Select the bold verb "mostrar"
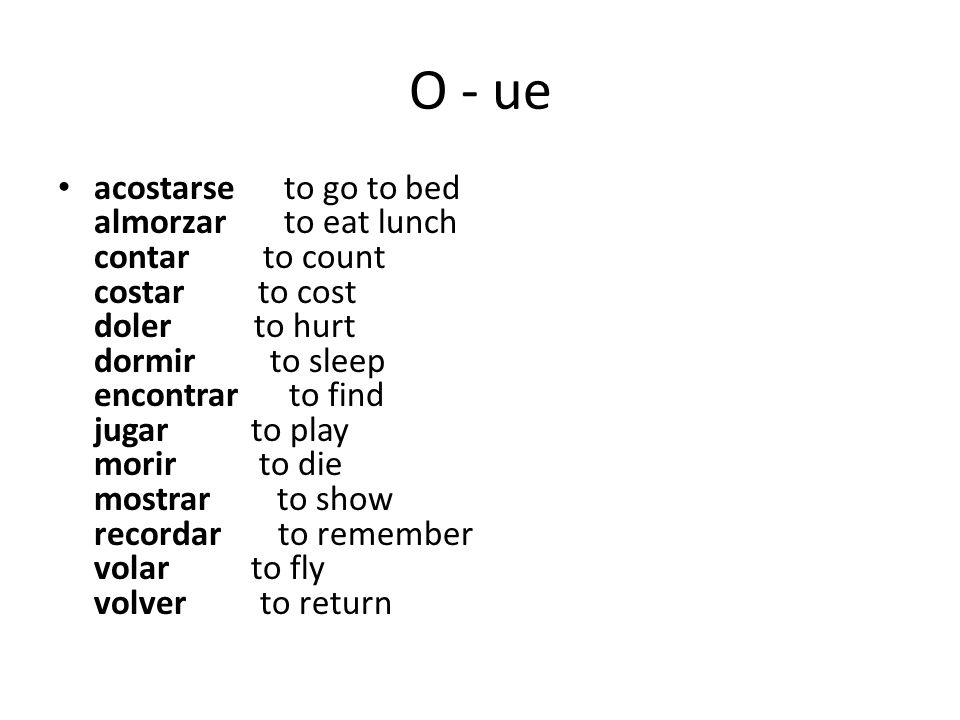 (x=152, y=500)
